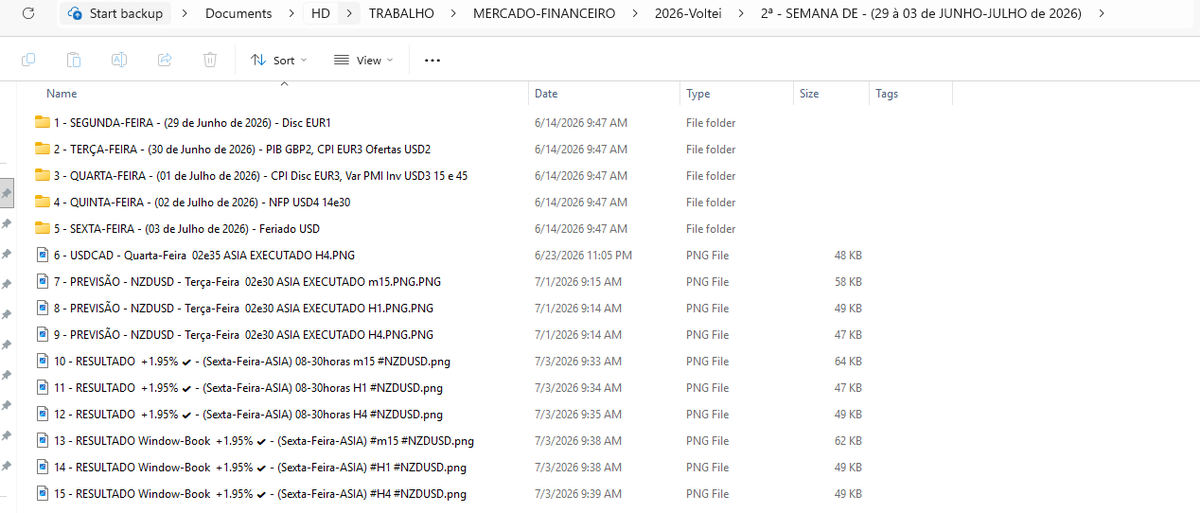Click the Delete trash icon

point(210,60)
